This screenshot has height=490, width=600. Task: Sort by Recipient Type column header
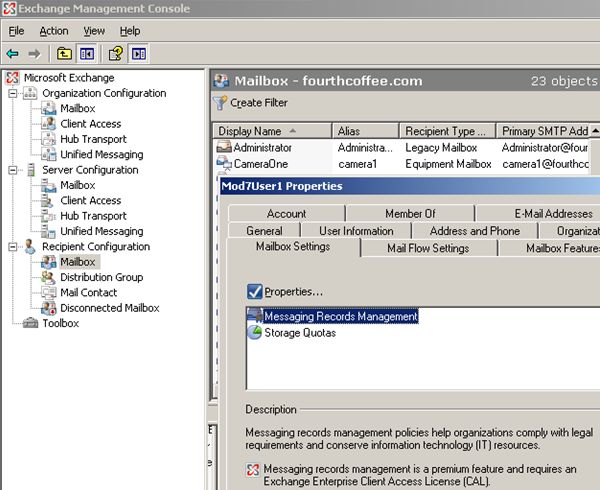pos(447,131)
